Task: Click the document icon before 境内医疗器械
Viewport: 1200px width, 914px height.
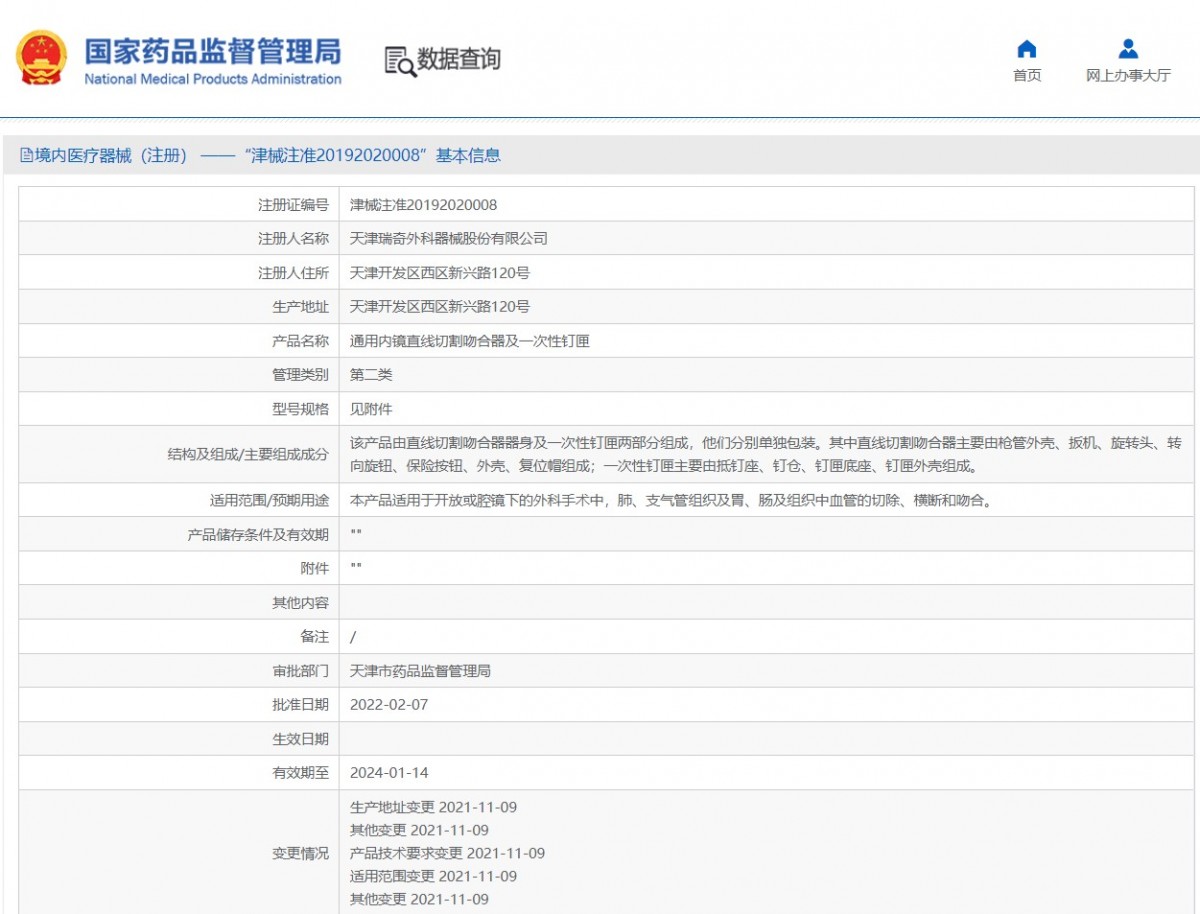Action: point(26,156)
